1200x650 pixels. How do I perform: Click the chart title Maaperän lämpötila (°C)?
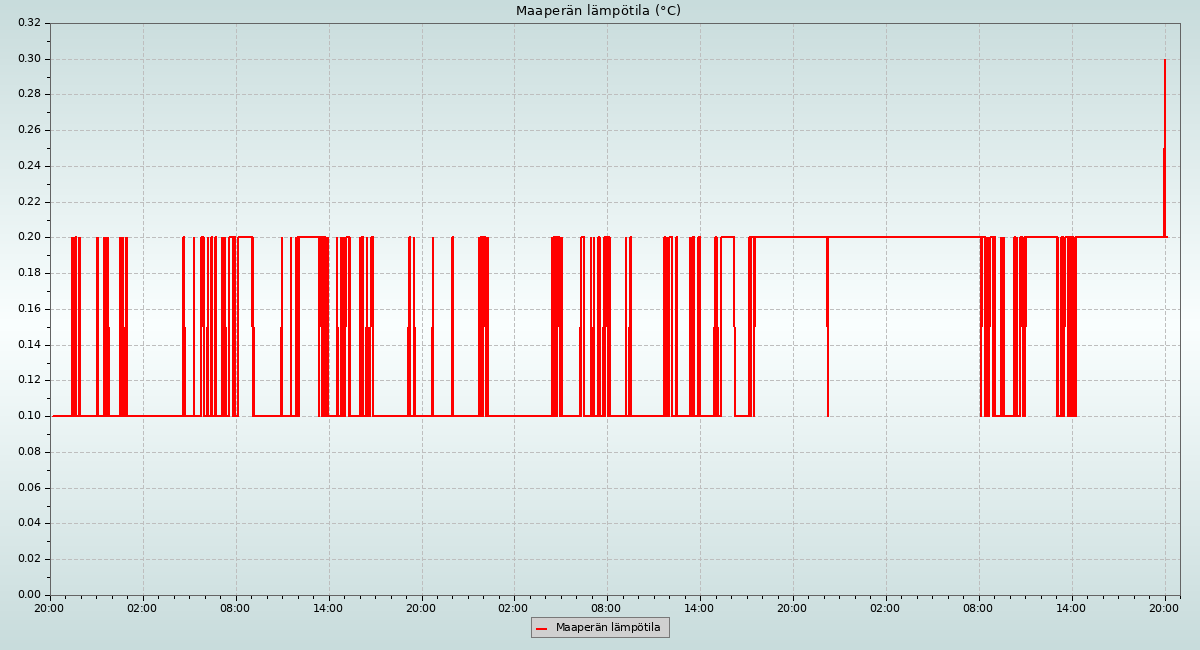coord(598,11)
